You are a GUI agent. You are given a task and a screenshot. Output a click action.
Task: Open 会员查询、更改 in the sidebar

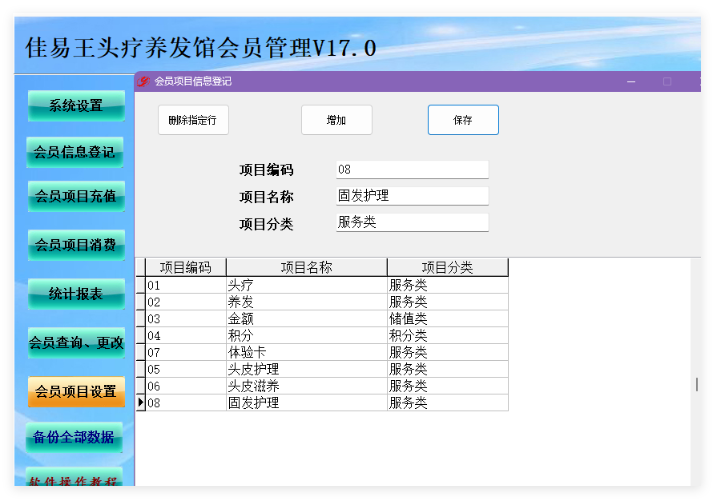point(76,342)
